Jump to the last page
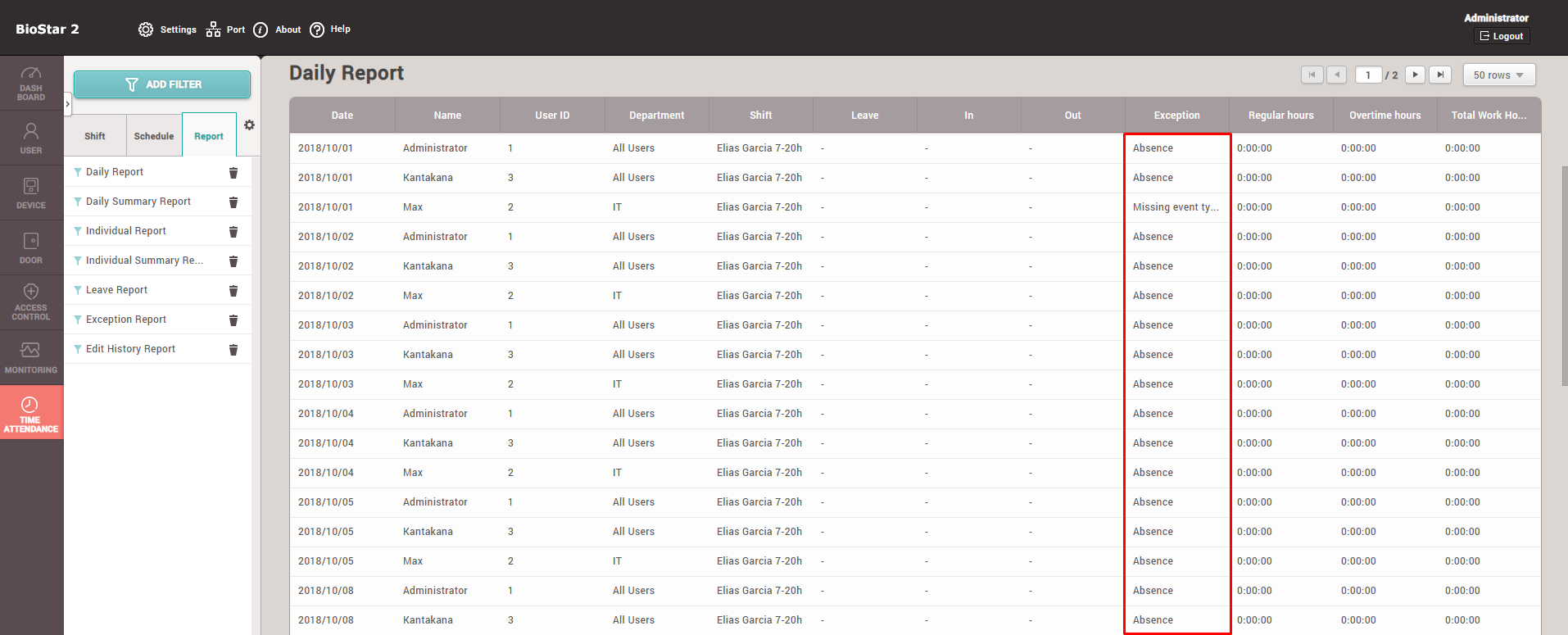 [x=1440, y=75]
